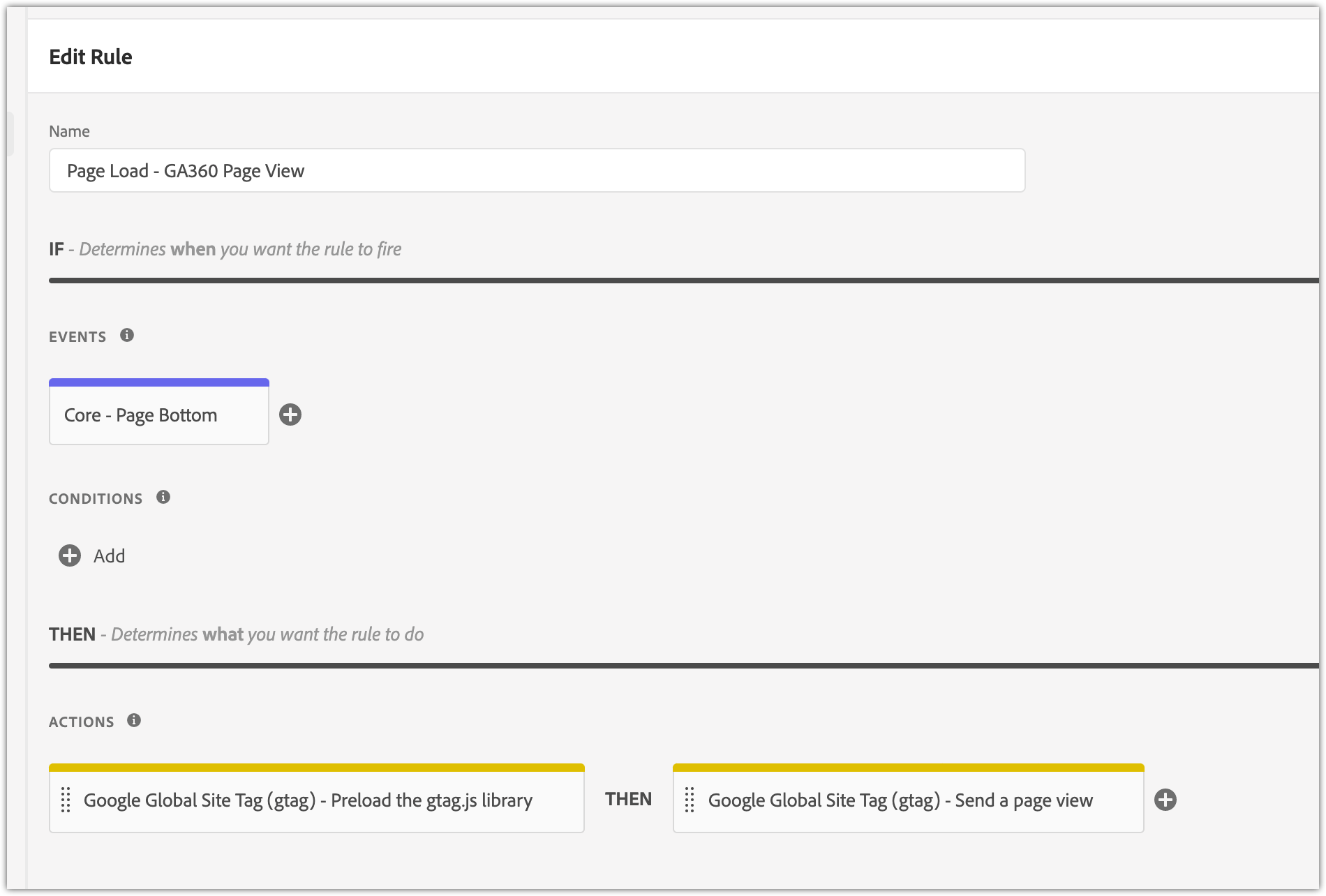1326x896 pixels.
Task: Click the Edit Rule heading
Action: [x=91, y=57]
